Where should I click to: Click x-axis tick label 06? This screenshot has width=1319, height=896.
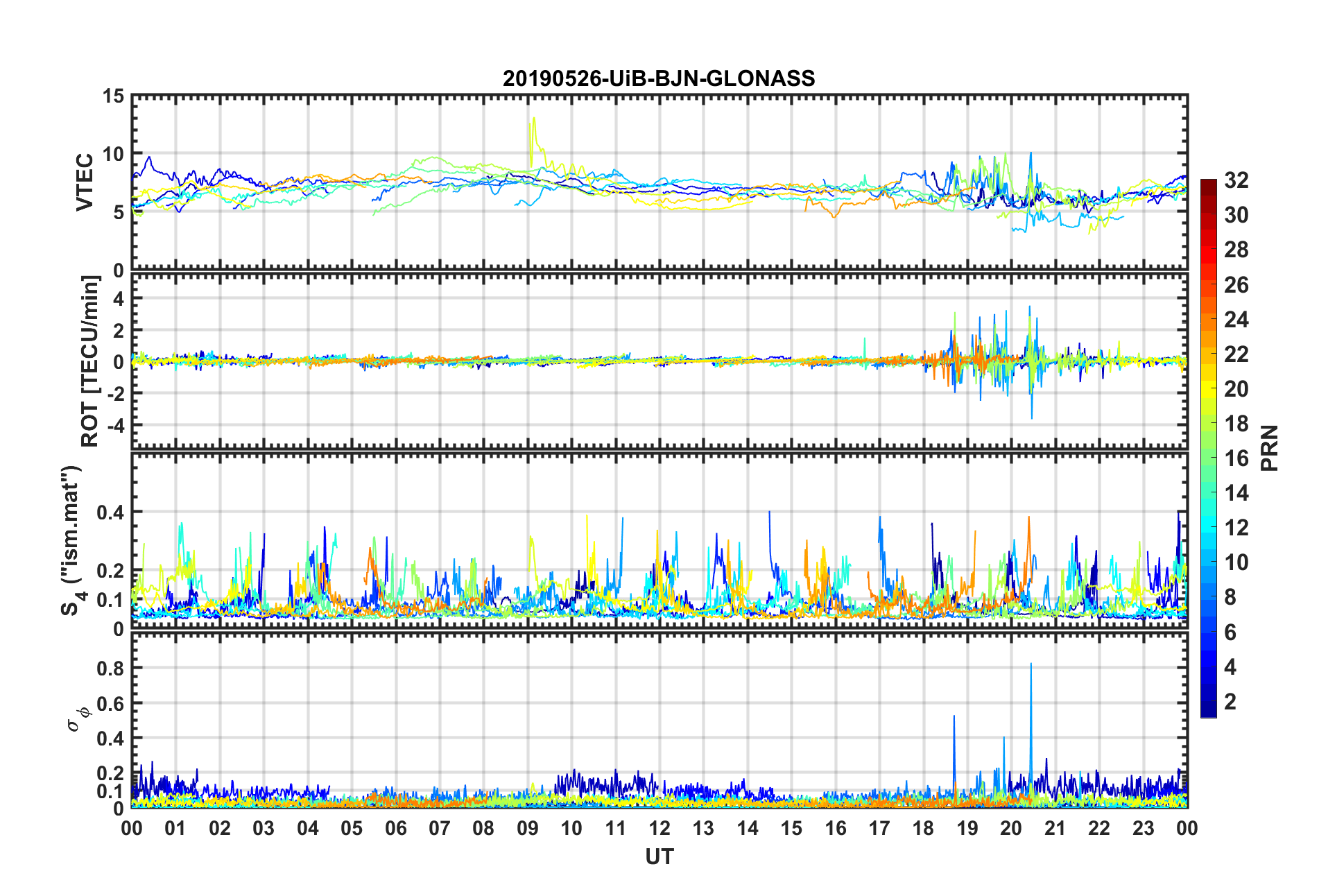coord(395,828)
